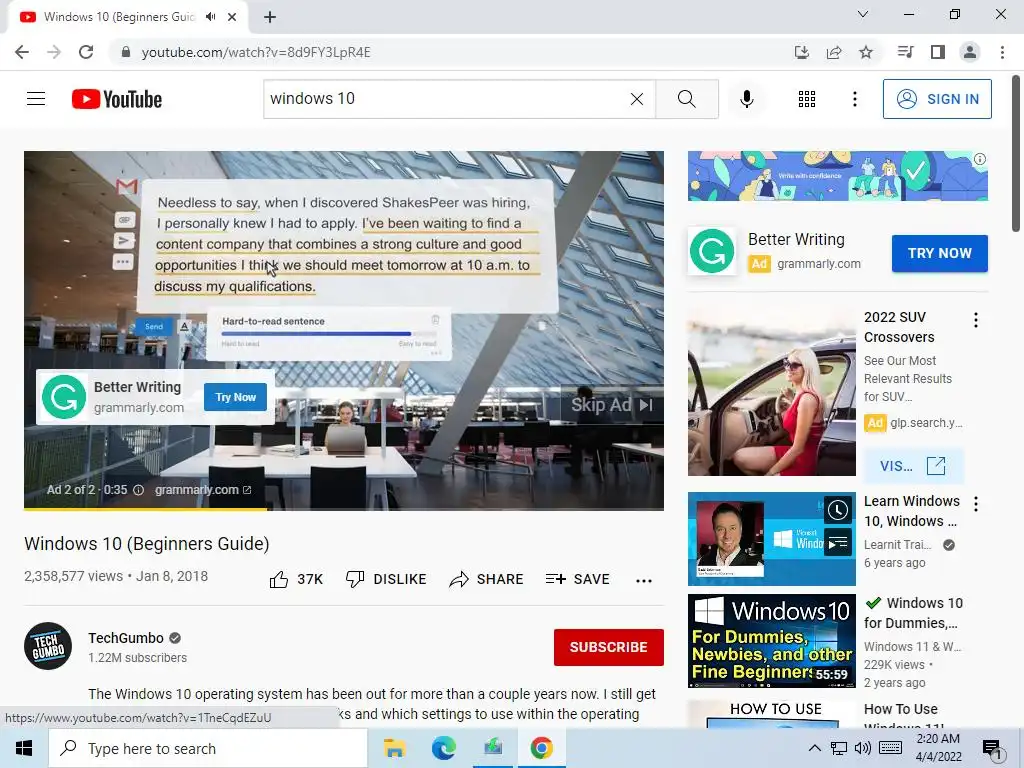Click the taskbar search box
This screenshot has height=768, width=1024.
pyautogui.click(x=208, y=748)
